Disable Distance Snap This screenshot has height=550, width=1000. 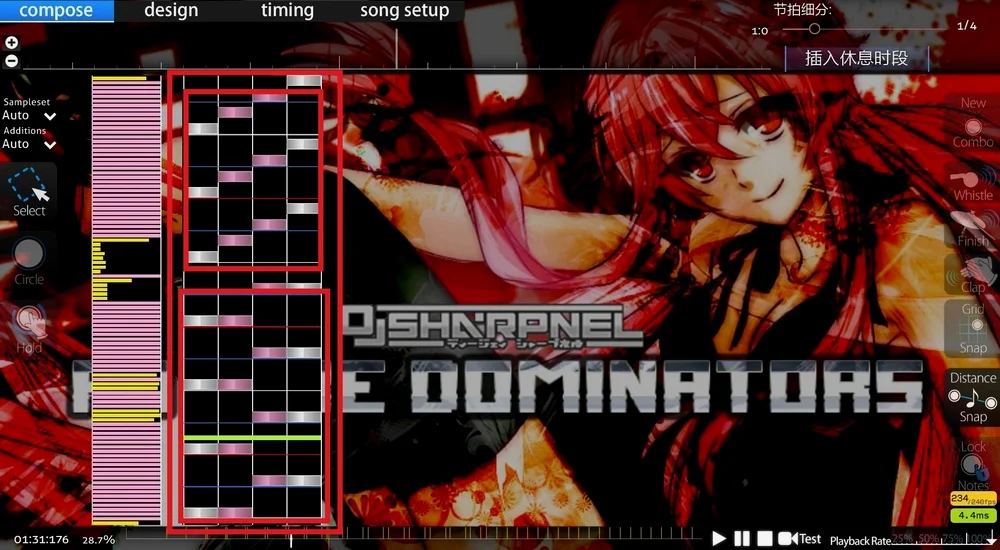[x=973, y=397]
